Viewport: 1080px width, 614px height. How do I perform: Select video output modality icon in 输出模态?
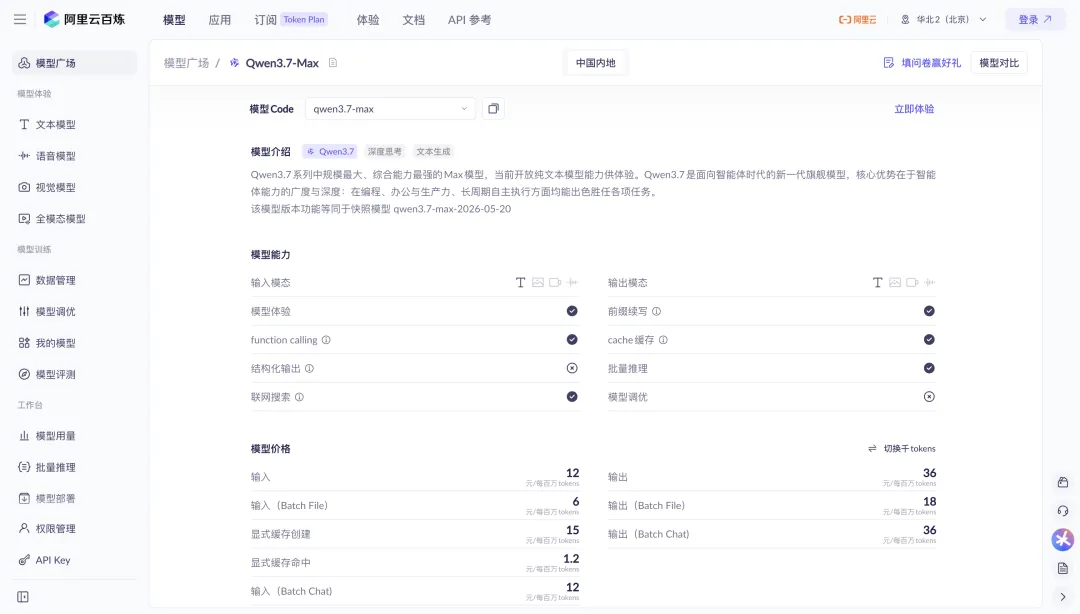[x=912, y=283]
